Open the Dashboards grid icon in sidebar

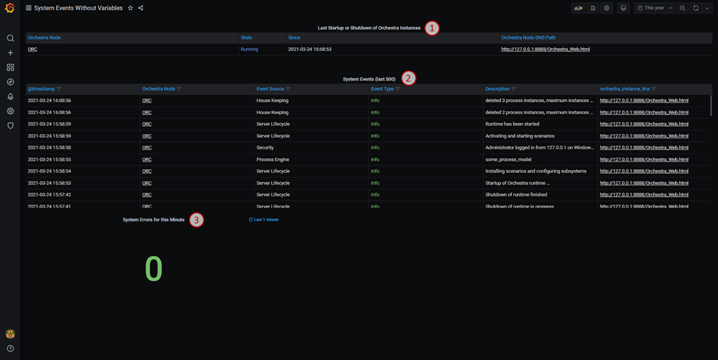tap(10, 67)
